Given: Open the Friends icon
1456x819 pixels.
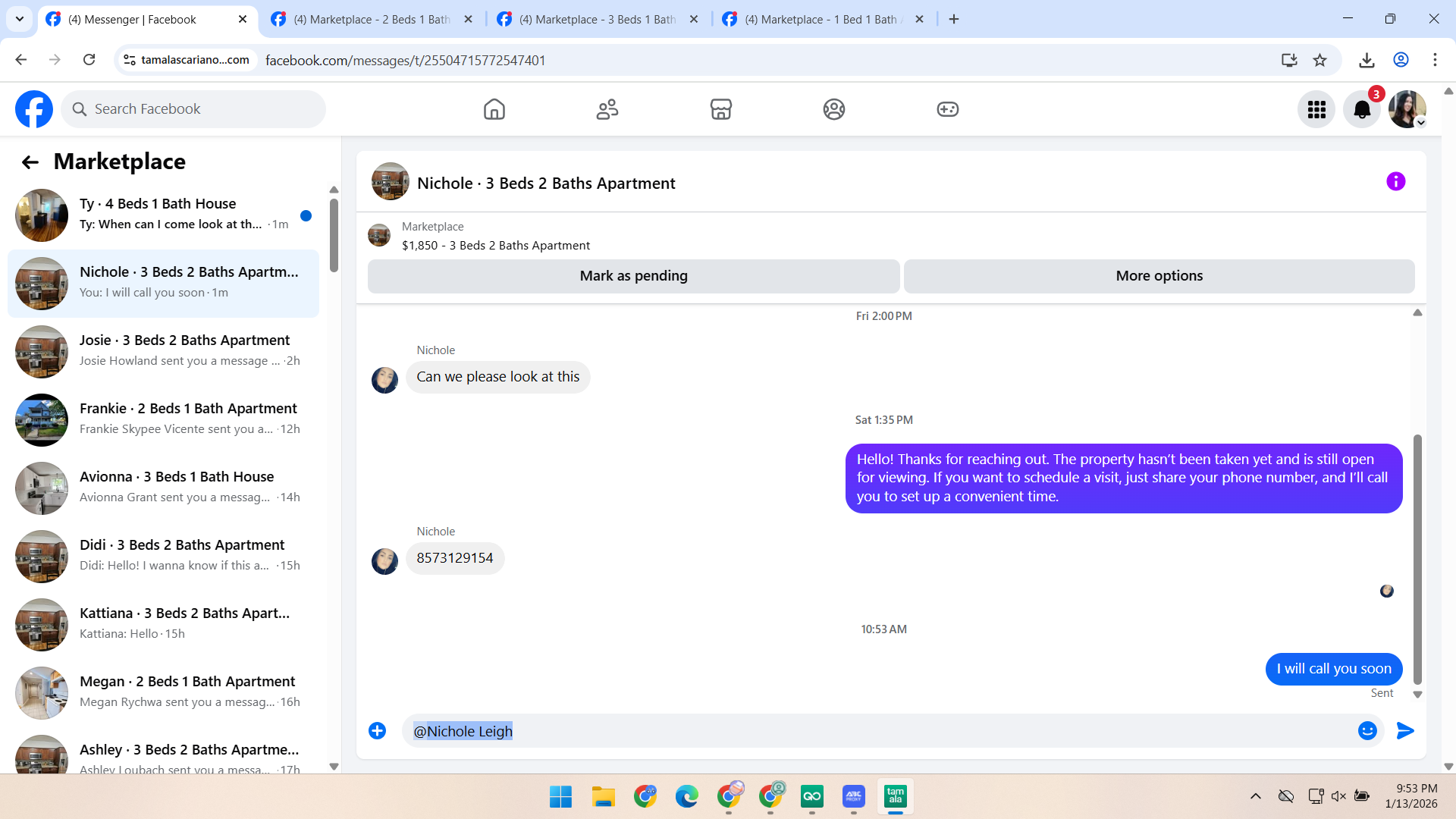Looking at the screenshot, I should [607, 109].
